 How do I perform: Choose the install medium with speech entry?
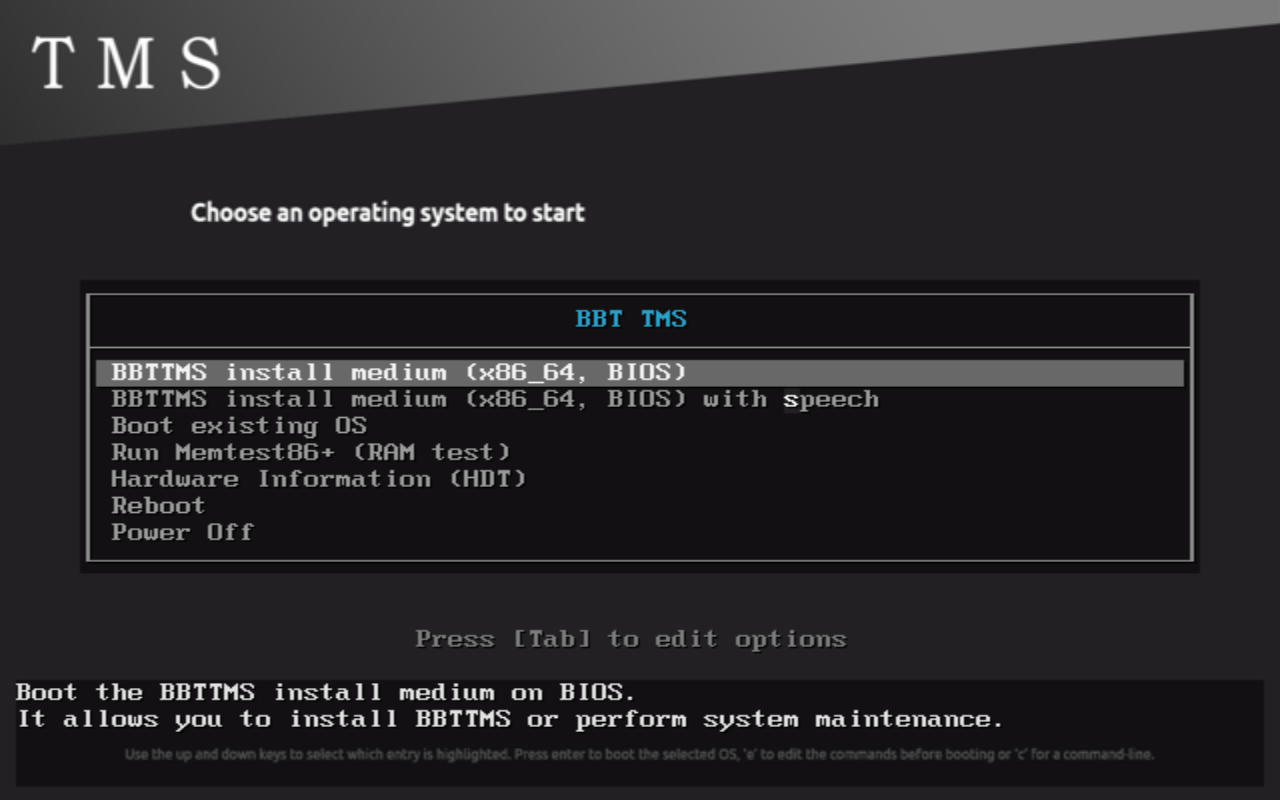495,400
